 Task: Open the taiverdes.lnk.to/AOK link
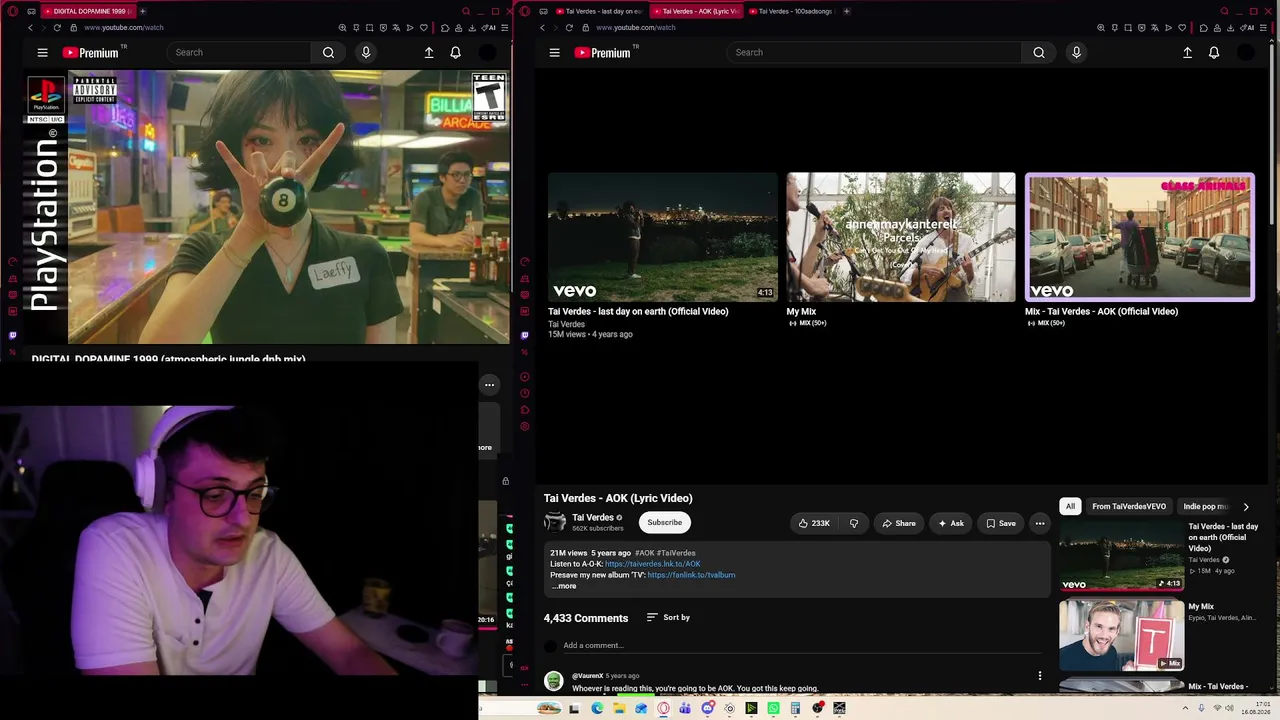pyautogui.click(x=653, y=564)
